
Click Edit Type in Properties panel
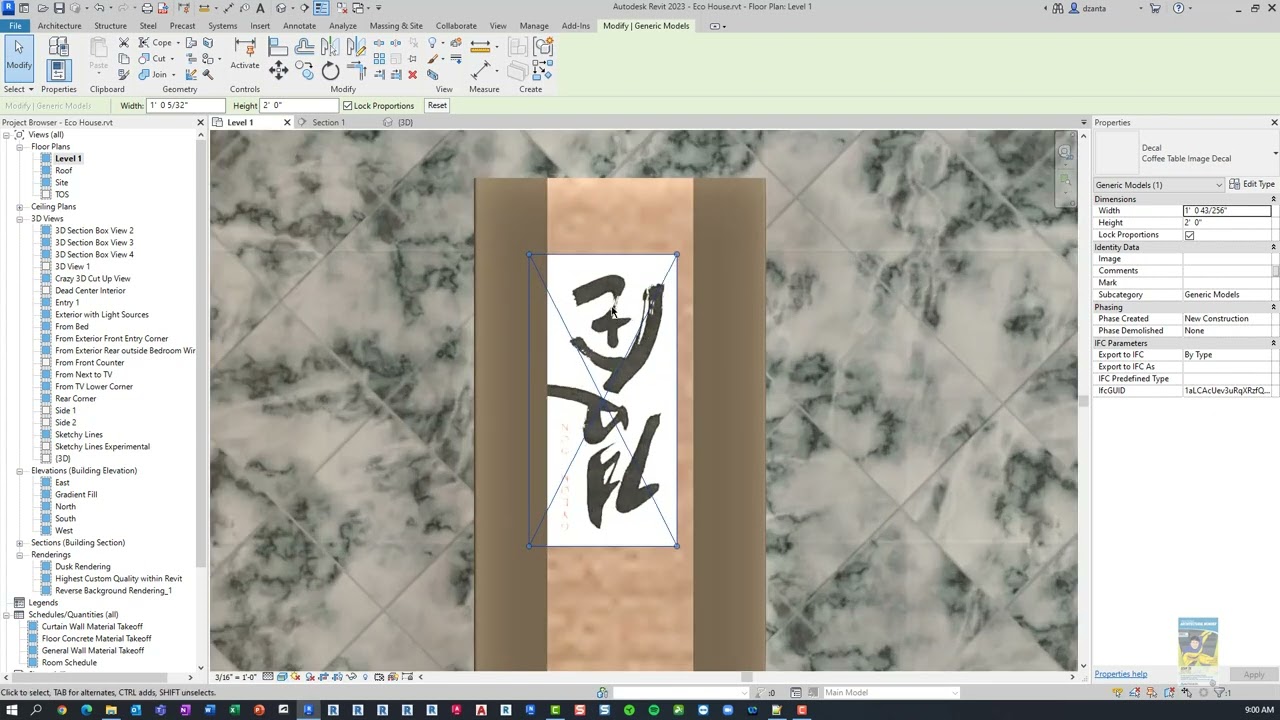point(1252,185)
